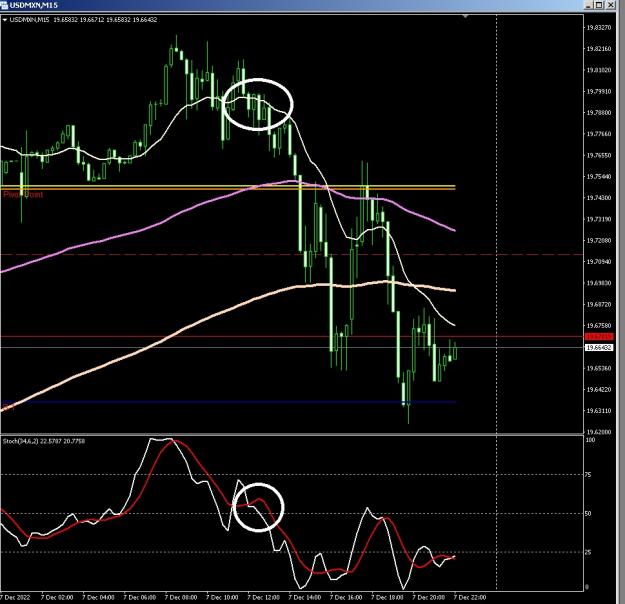Select the blue S1 support horizontal line
Screen dimensions: 625x604
click(x=228, y=402)
